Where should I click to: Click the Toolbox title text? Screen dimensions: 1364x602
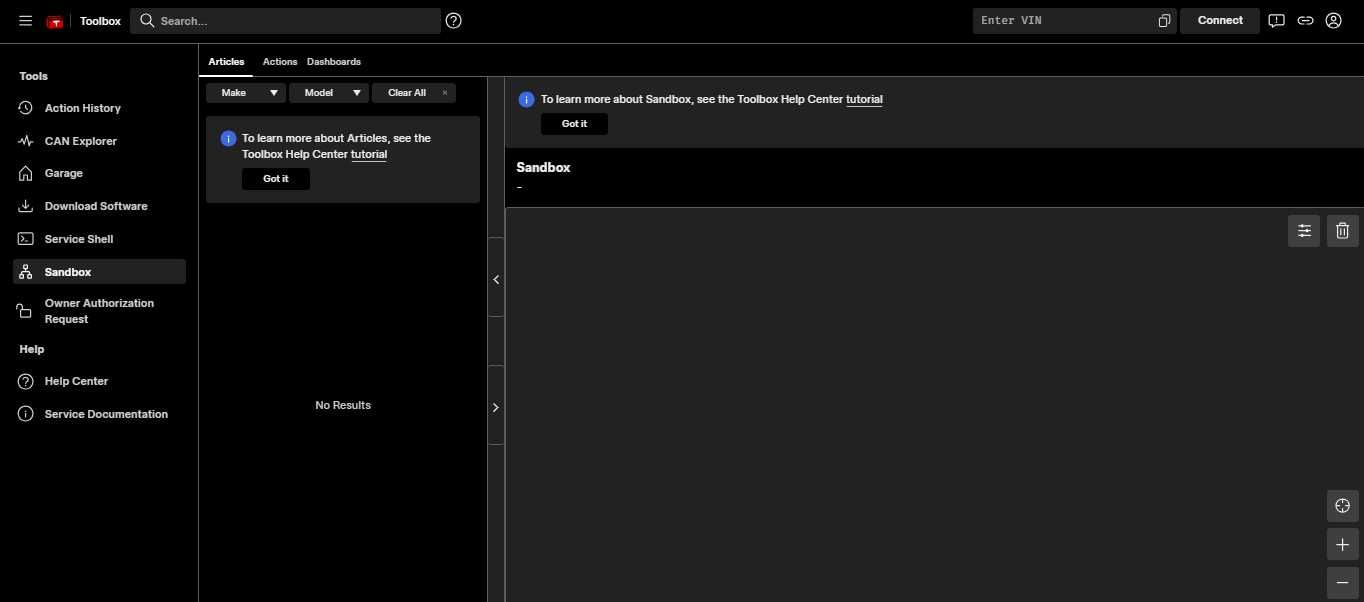[x=100, y=21]
